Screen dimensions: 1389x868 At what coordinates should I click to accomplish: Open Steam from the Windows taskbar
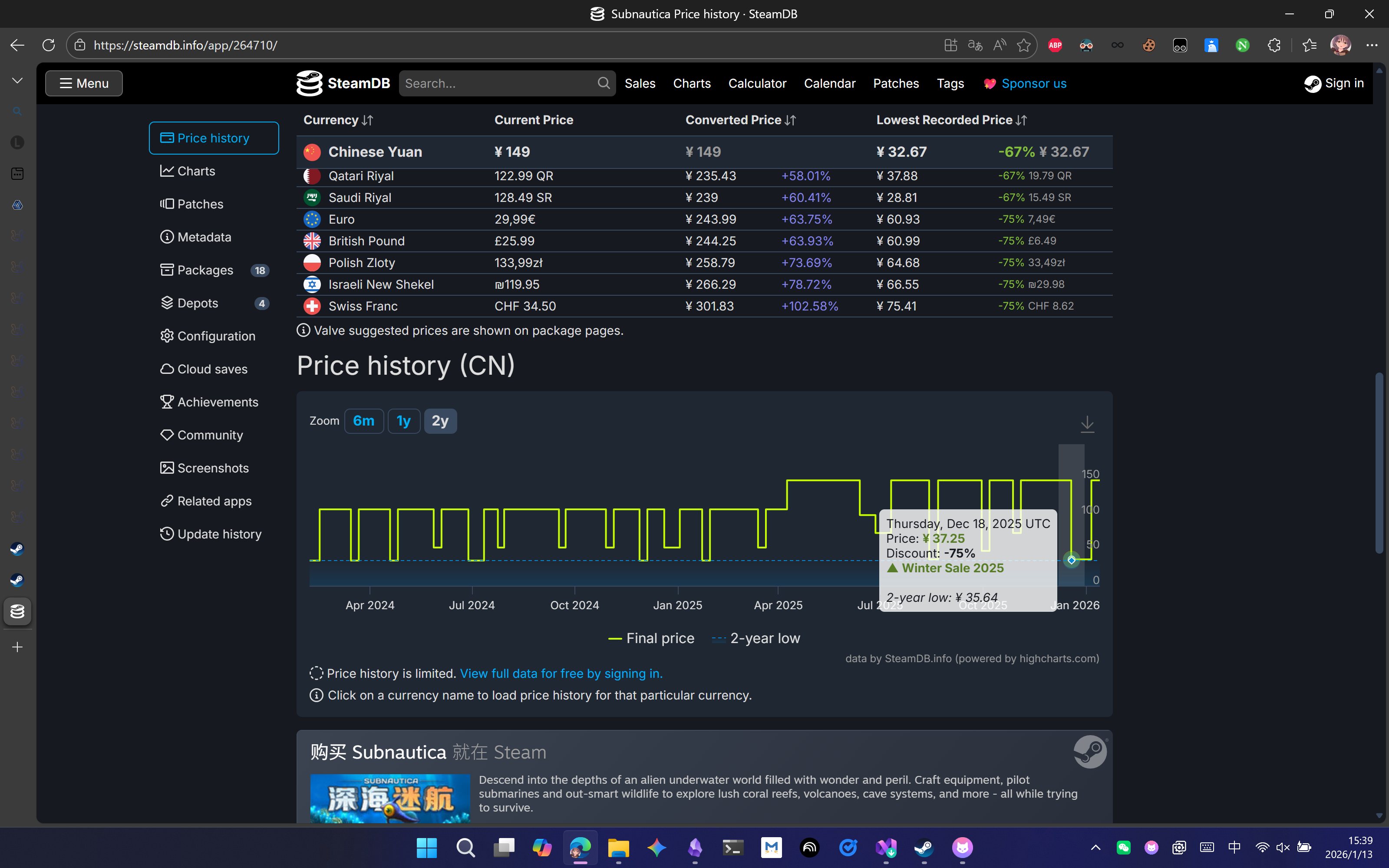click(924, 847)
